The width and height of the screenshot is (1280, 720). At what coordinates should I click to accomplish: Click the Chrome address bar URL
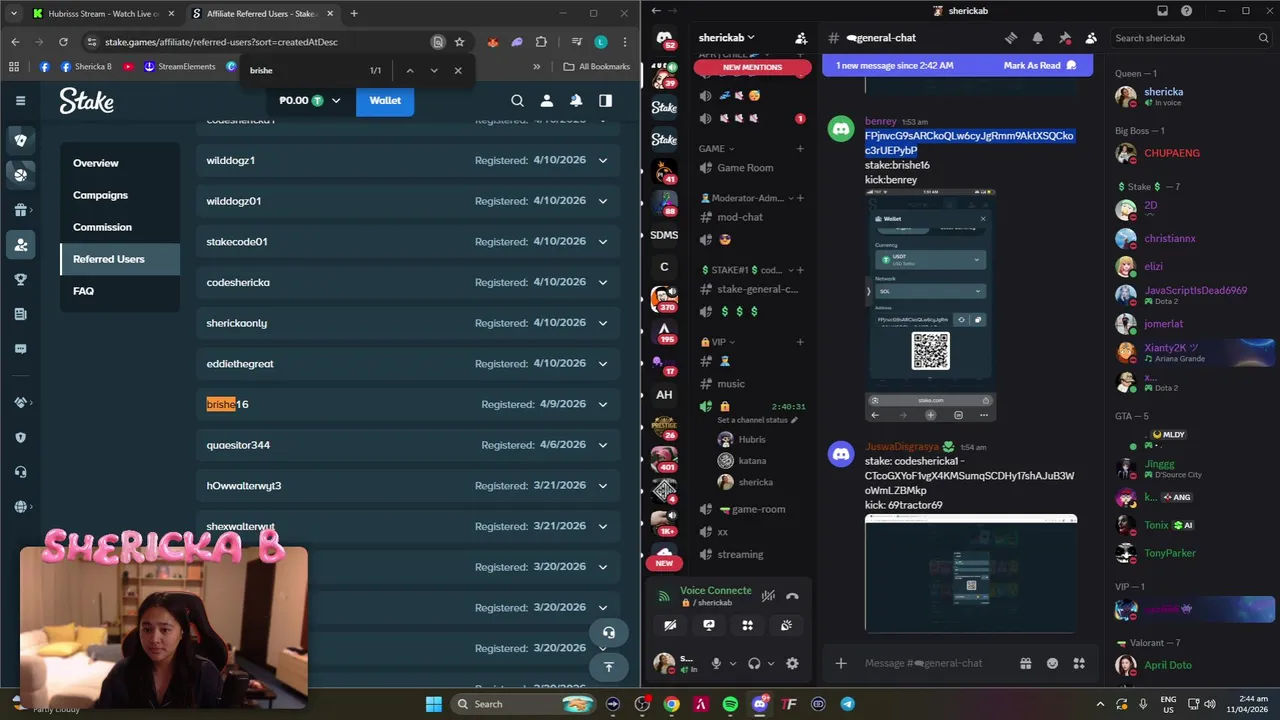coord(221,42)
